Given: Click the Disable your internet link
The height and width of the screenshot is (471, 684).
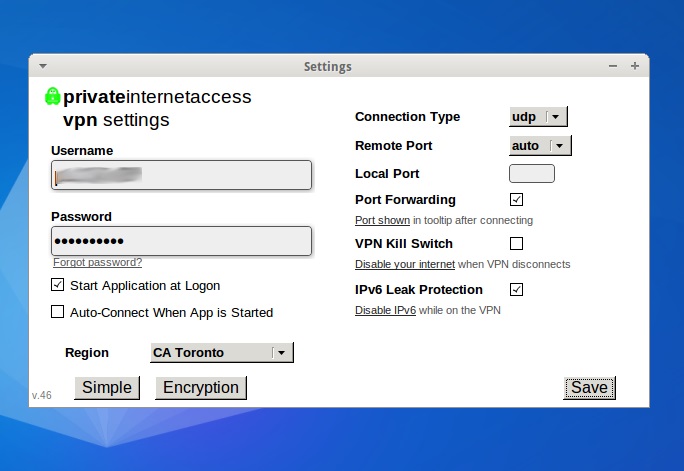Looking at the screenshot, I should click(x=405, y=264).
